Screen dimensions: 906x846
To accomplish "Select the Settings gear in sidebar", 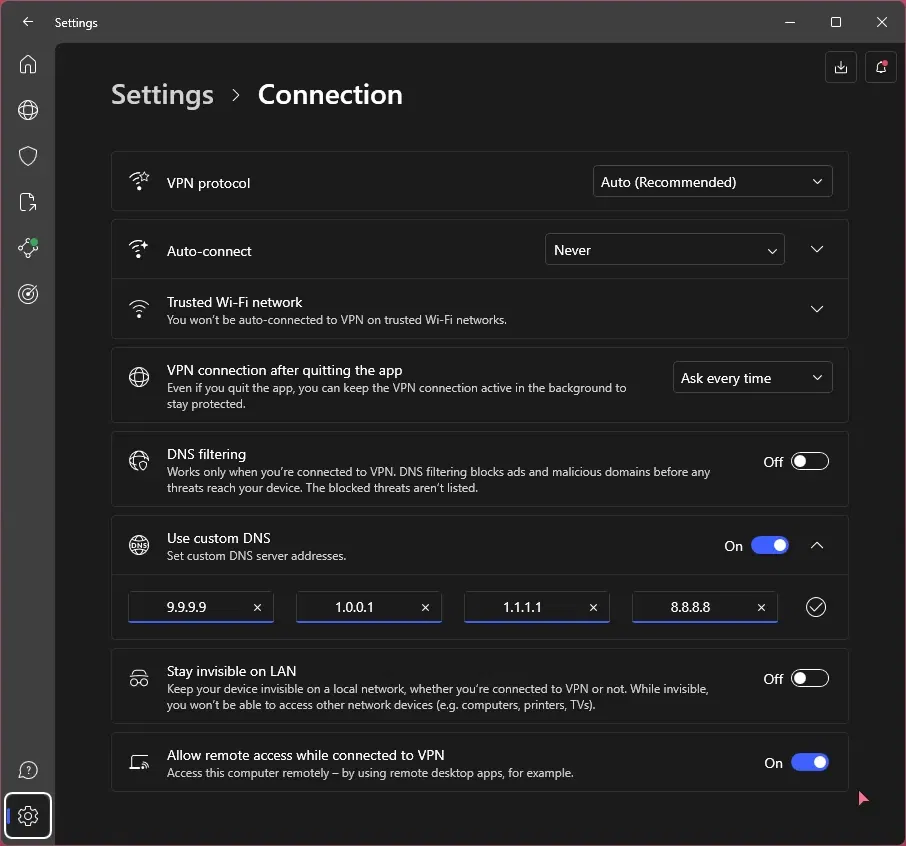I will point(28,816).
